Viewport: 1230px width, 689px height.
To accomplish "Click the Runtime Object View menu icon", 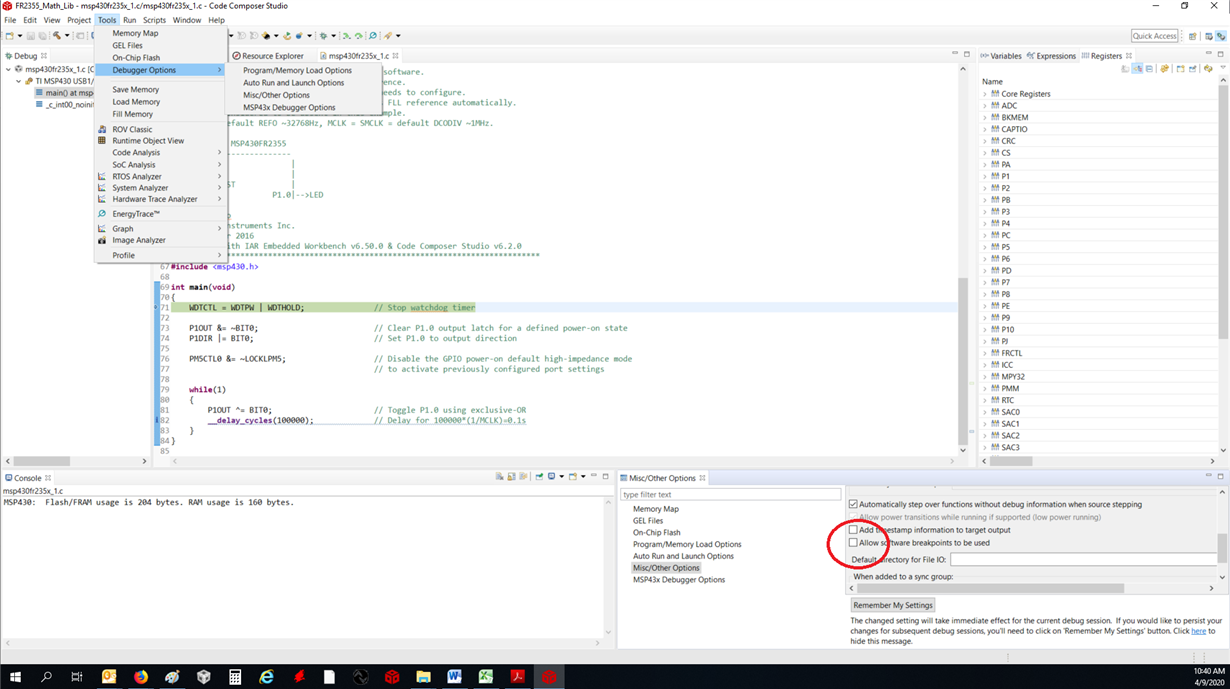I will [102, 141].
